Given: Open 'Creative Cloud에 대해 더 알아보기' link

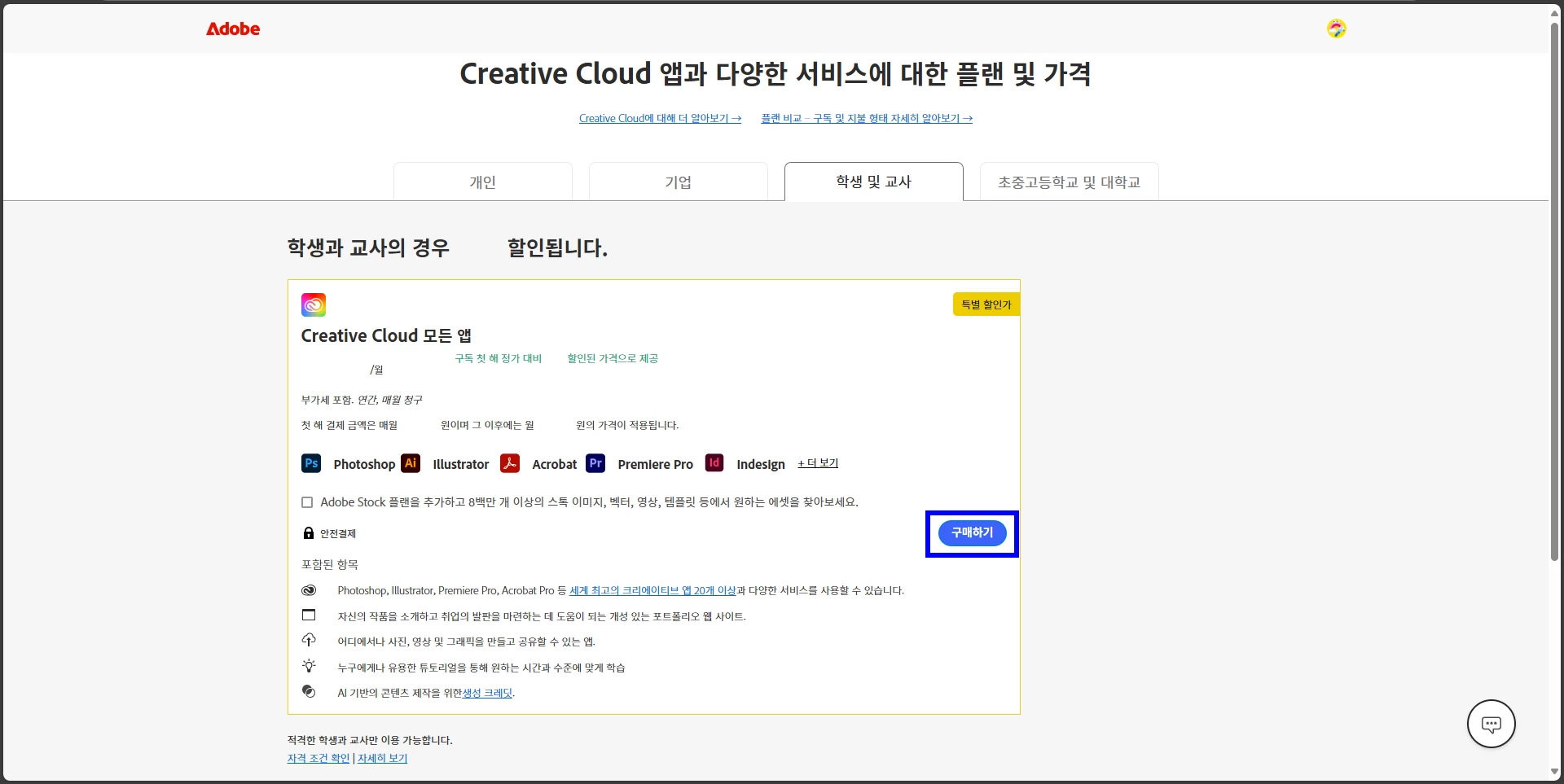Looking at the screenshot, I should (x=660, y=119).
